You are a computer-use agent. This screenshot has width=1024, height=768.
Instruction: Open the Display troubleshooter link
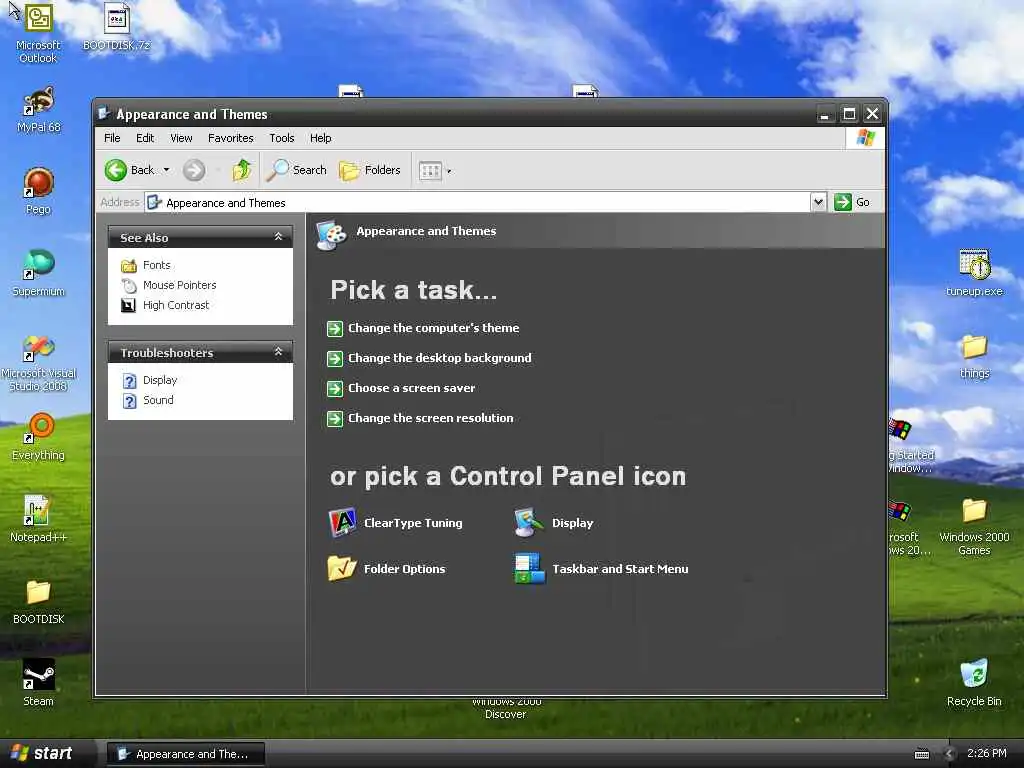pos(160,380)
